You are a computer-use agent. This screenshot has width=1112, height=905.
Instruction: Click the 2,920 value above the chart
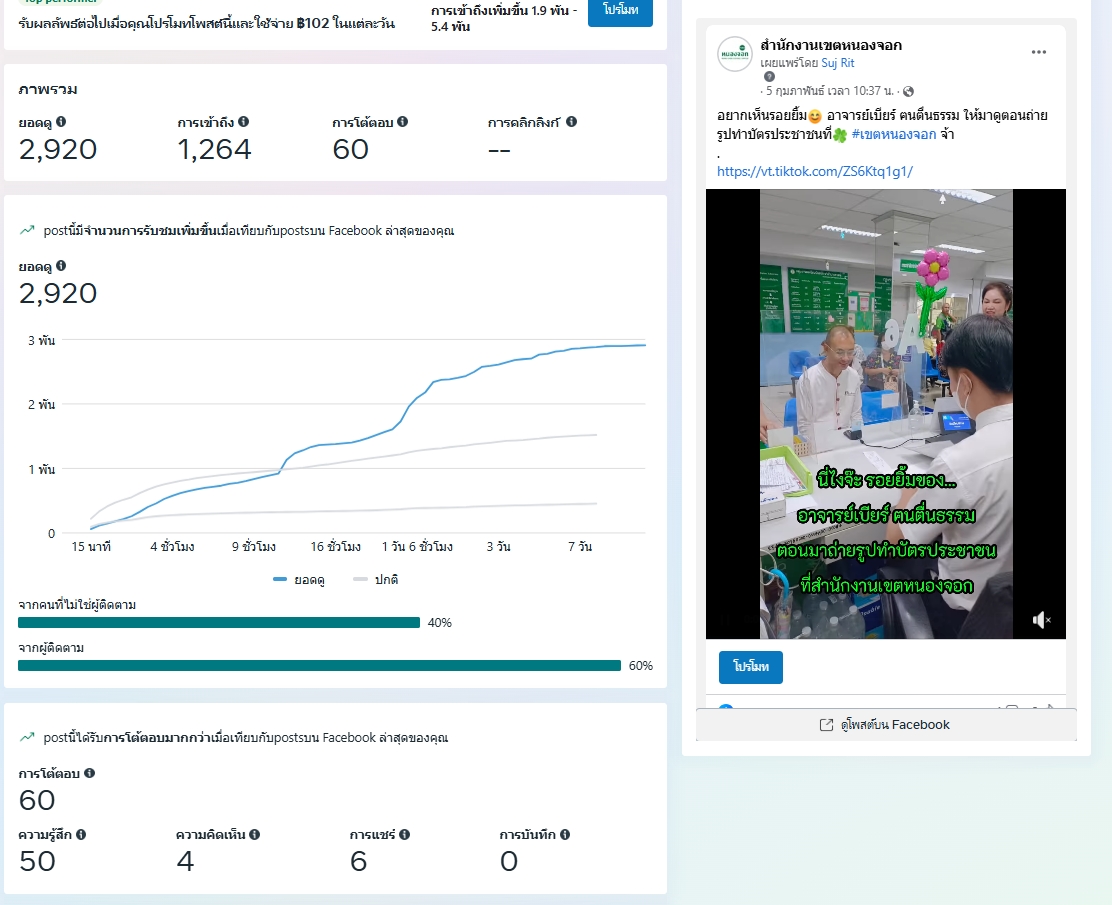[x=58, y=294]
